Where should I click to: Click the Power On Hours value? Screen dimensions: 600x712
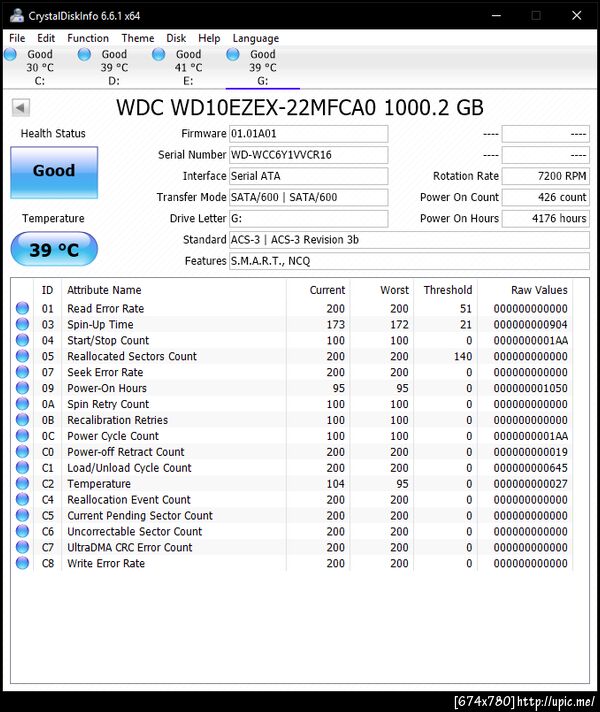click(545, 218)
